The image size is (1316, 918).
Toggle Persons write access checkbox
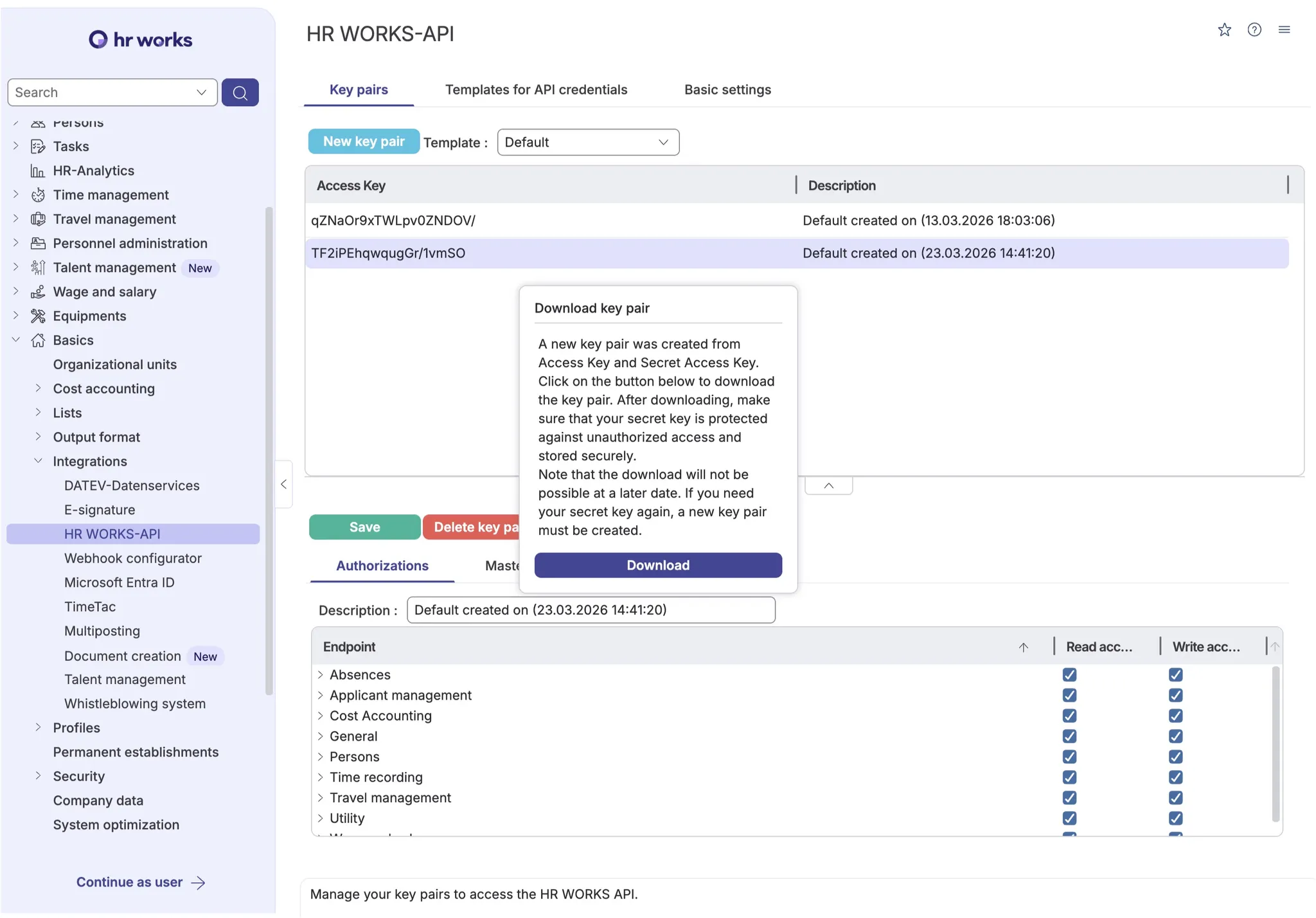tap(1175, 757)
